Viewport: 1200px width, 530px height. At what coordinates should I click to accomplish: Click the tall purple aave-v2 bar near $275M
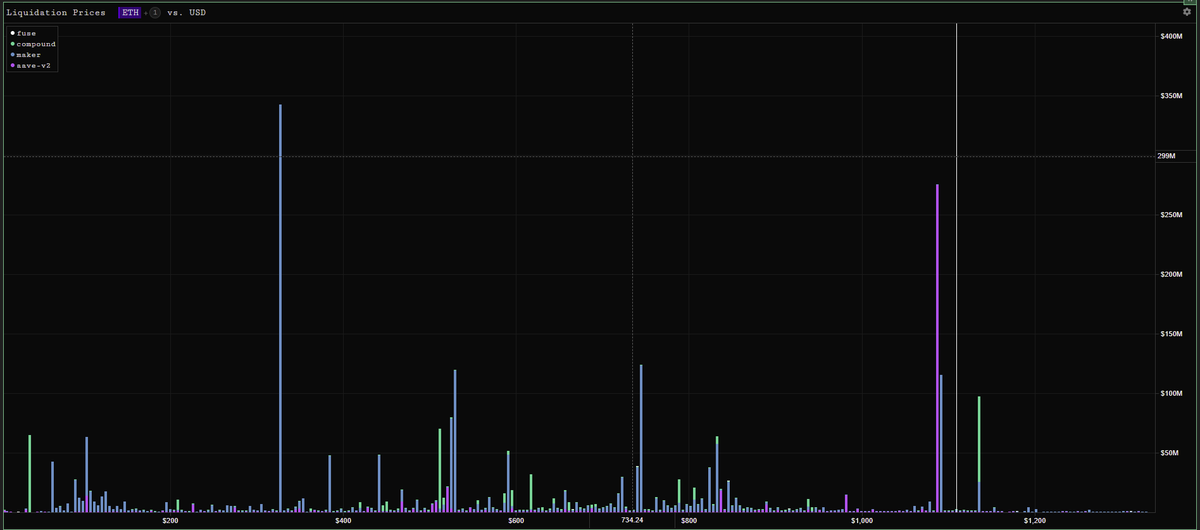(937, 348)
